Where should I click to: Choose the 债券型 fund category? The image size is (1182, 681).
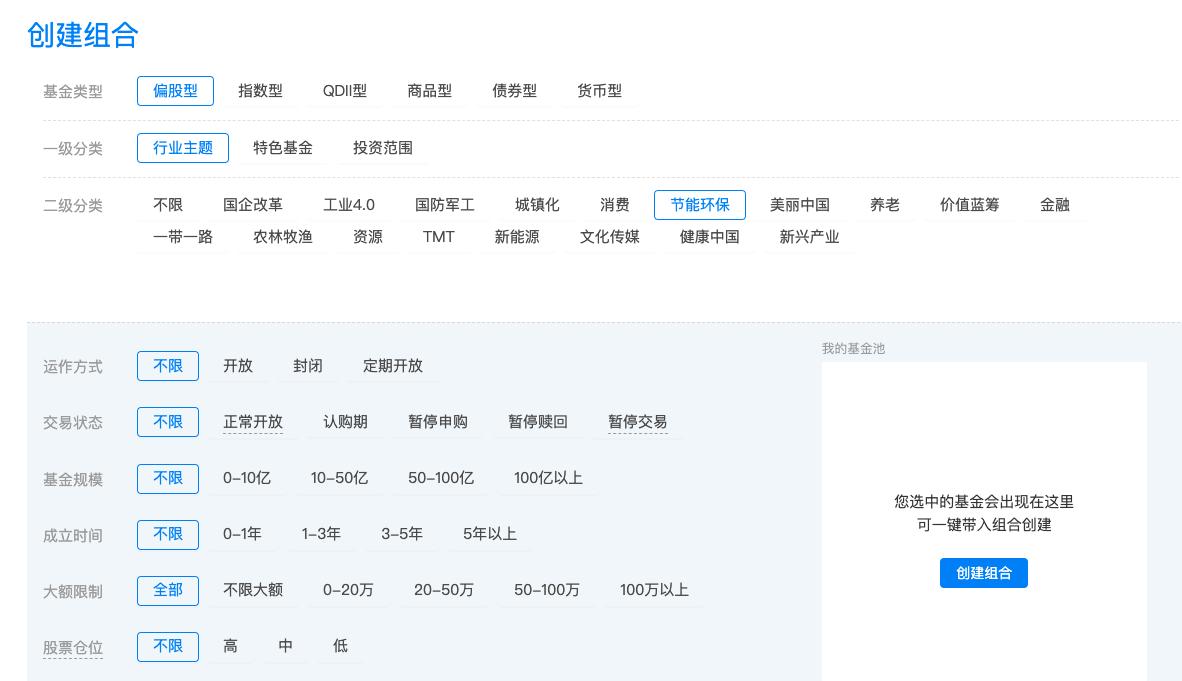514,90
